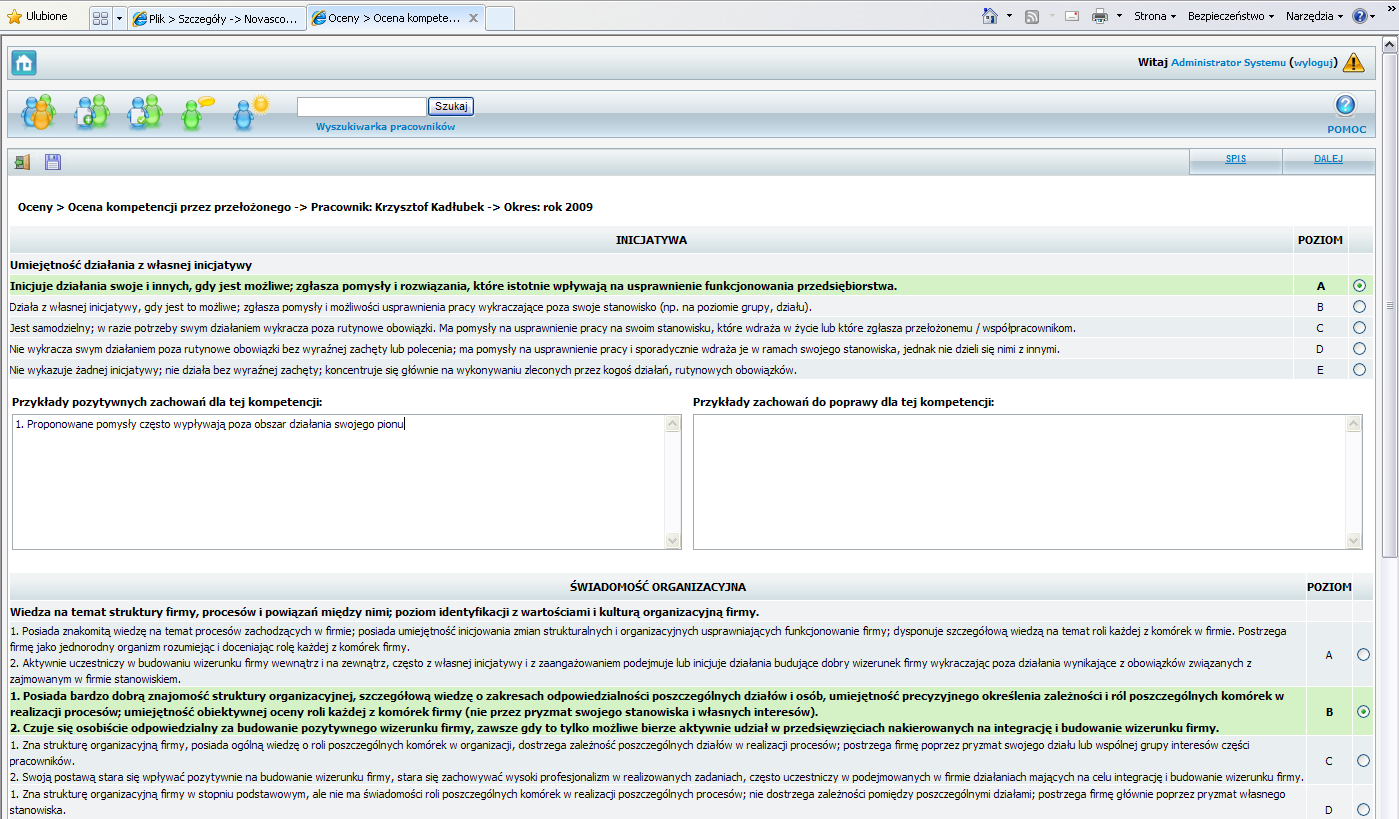Open the Narzędzia dropdown menu
1399x819 pixels.
point(1314,17)
